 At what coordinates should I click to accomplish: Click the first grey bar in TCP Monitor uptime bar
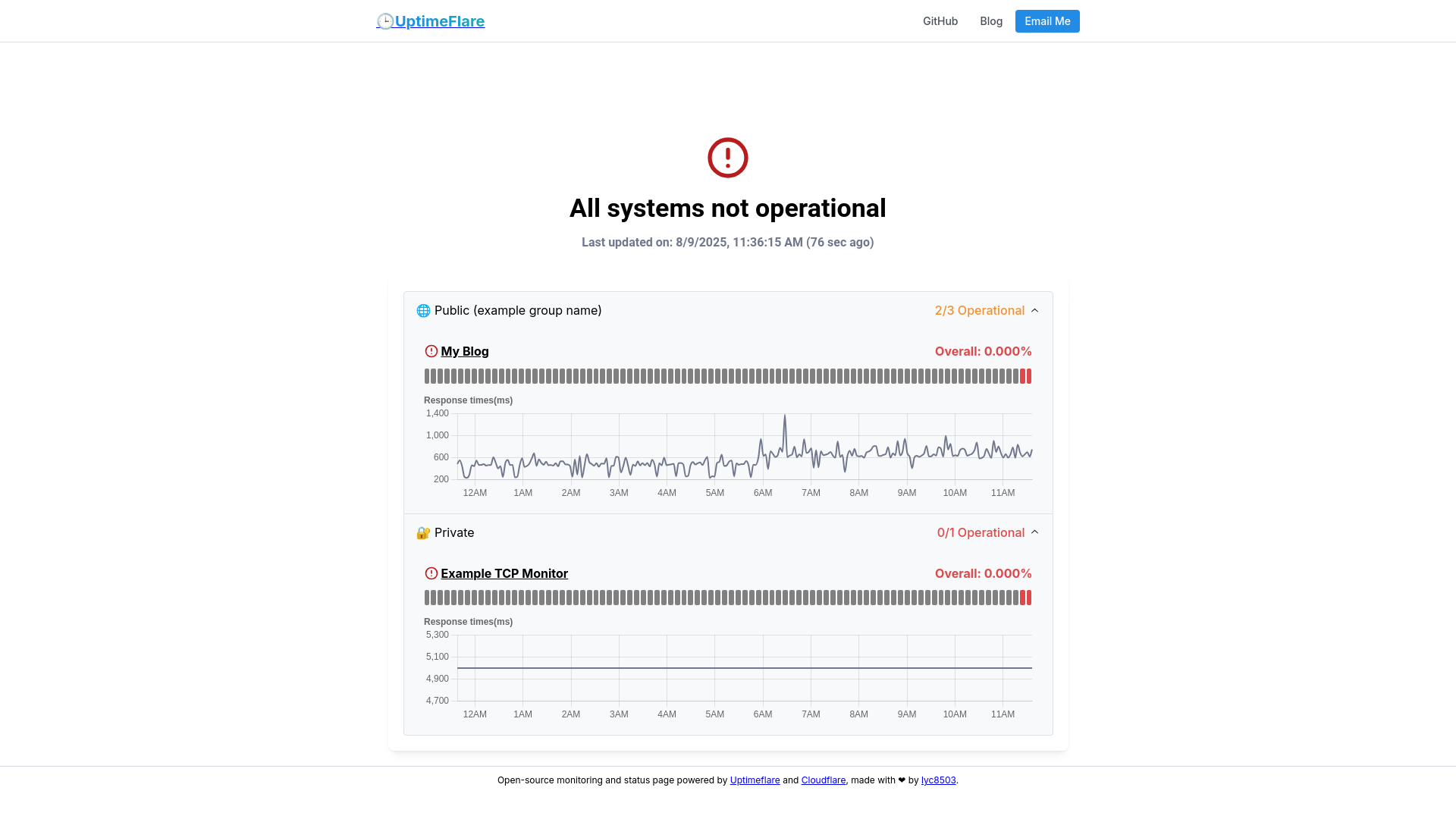point(427,598)
